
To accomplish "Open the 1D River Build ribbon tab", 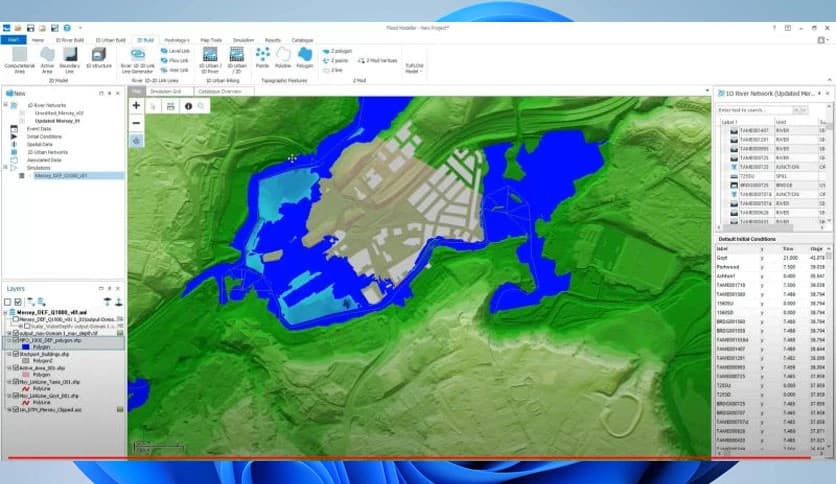I will pos(70,40).
